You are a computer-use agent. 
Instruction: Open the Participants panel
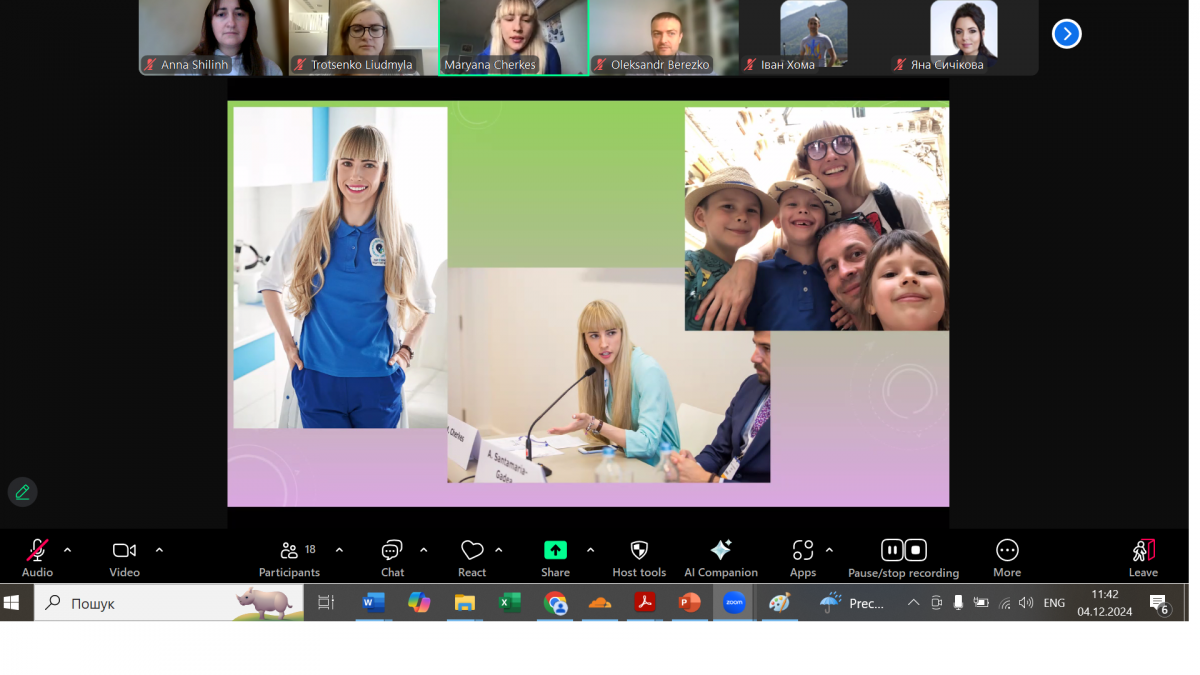click(x=289, y=551)
